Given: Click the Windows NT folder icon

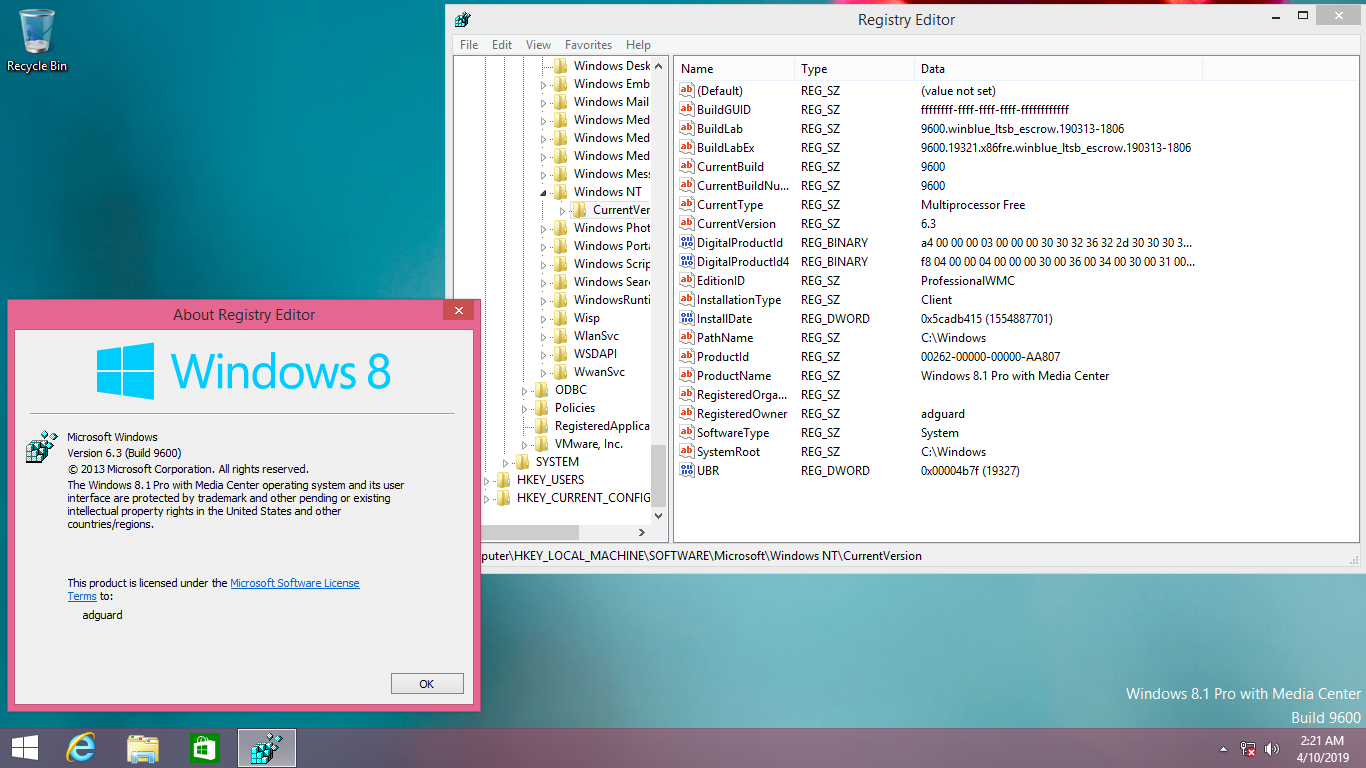Looking at the screenshot, I should [560, 192].
